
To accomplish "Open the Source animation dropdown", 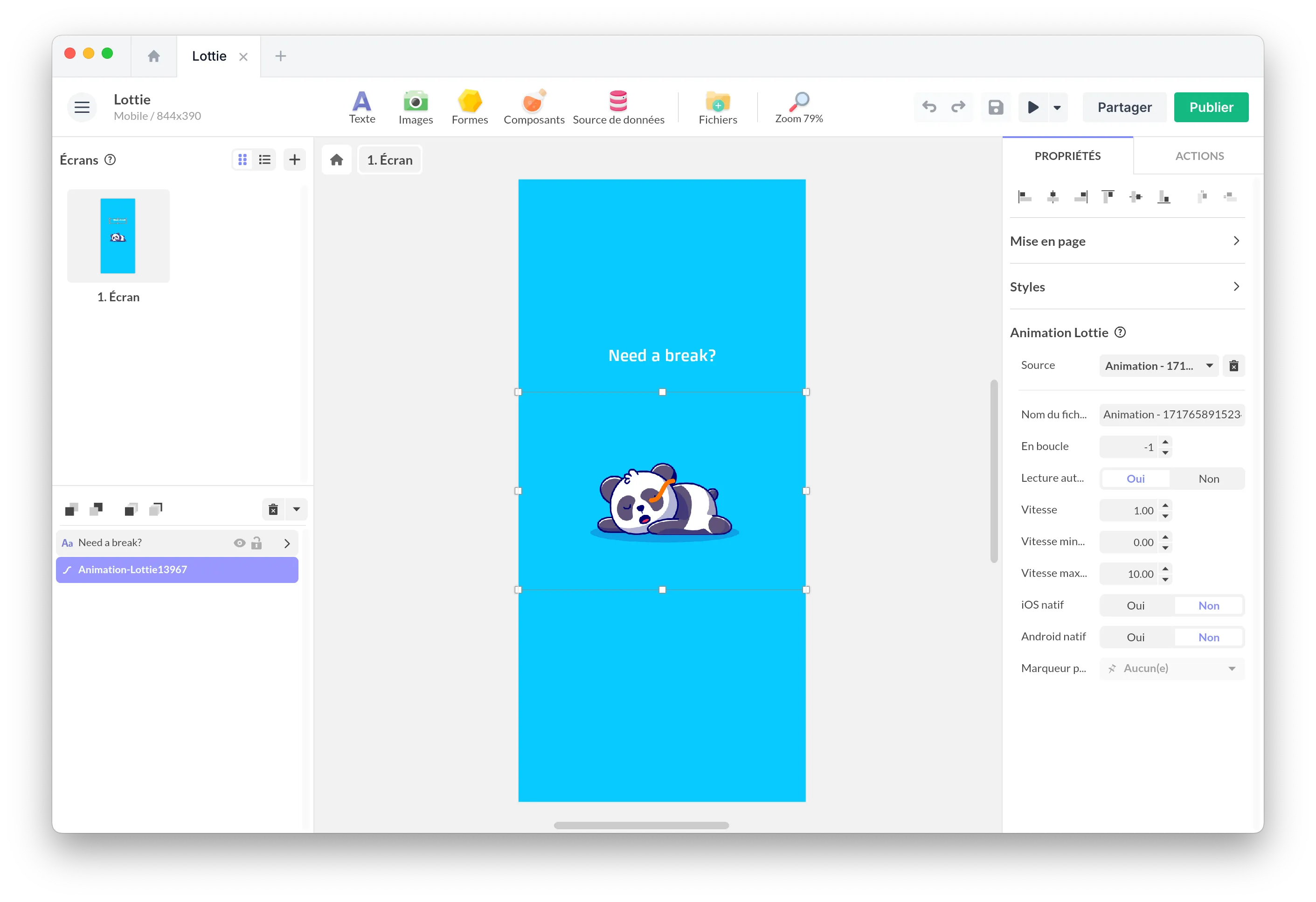I will pyautogui.click(x=1158, y=366).
